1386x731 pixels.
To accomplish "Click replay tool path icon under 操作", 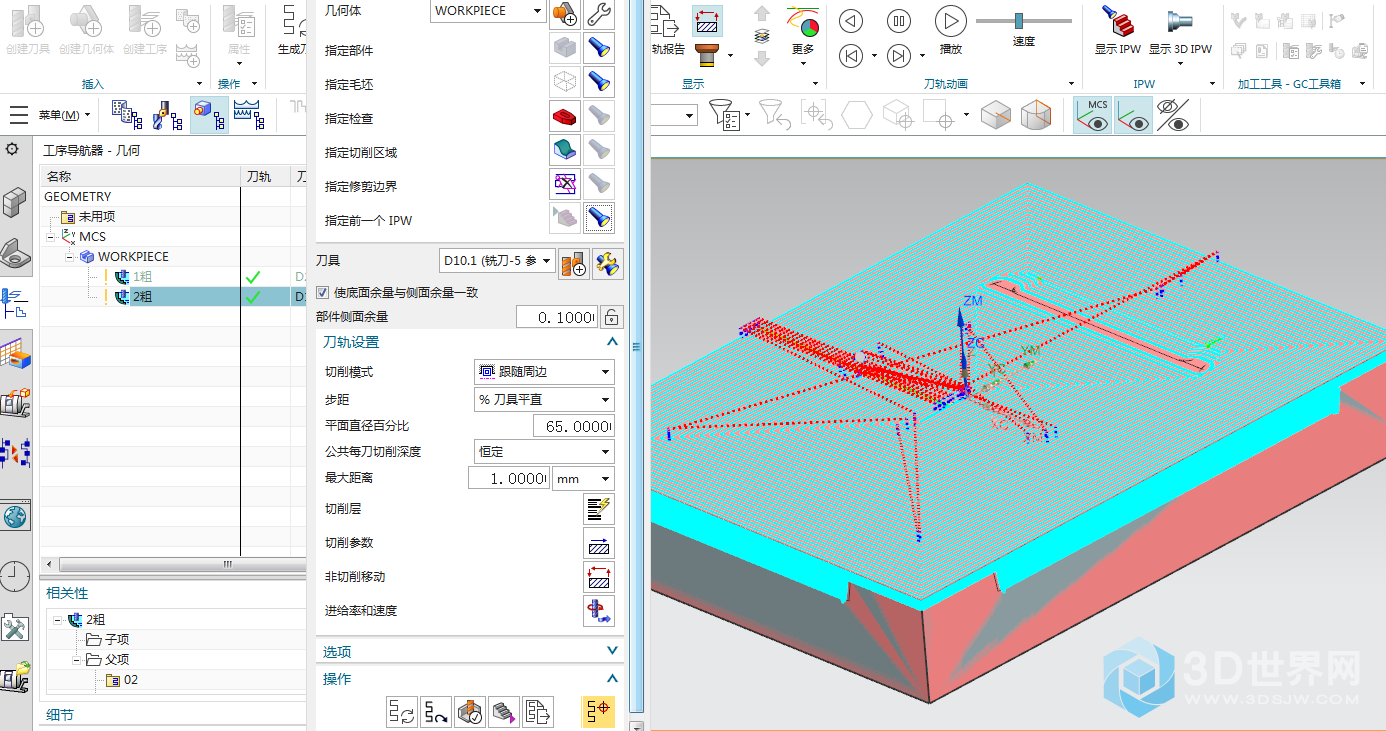I will (x=435, y=712).
